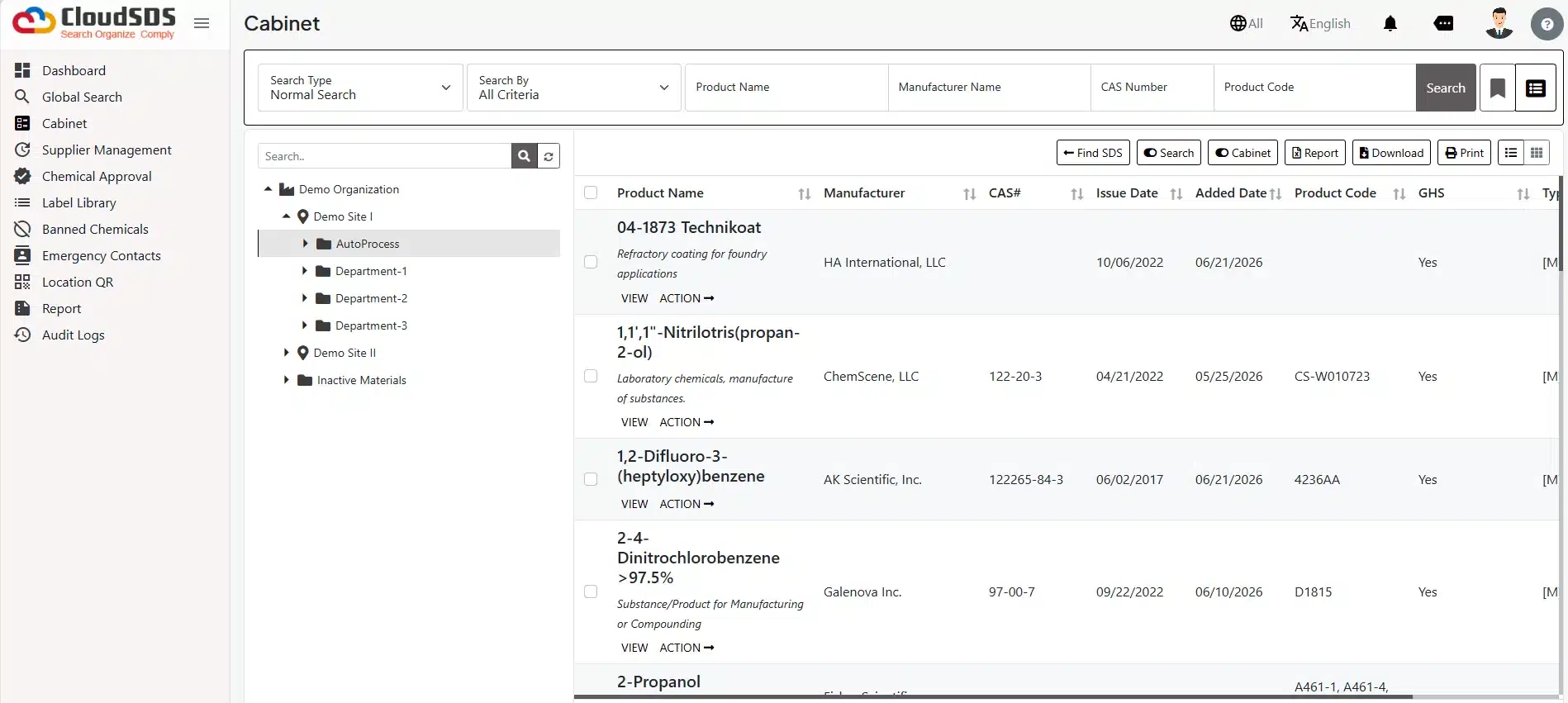Open the chat messages icon

coord(1444,23)
